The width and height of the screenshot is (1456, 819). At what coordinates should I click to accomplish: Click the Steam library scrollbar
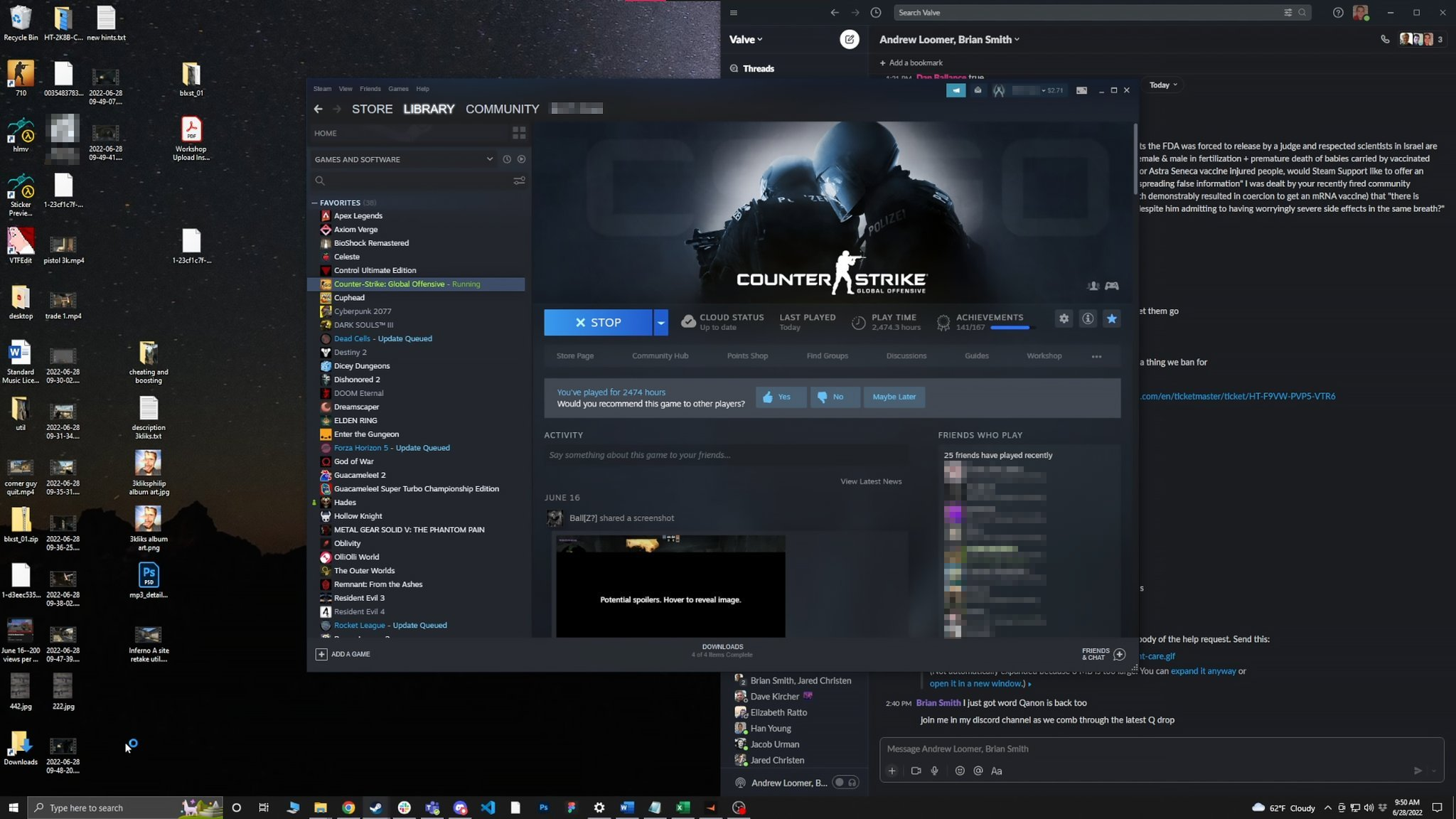point(1135,159)
